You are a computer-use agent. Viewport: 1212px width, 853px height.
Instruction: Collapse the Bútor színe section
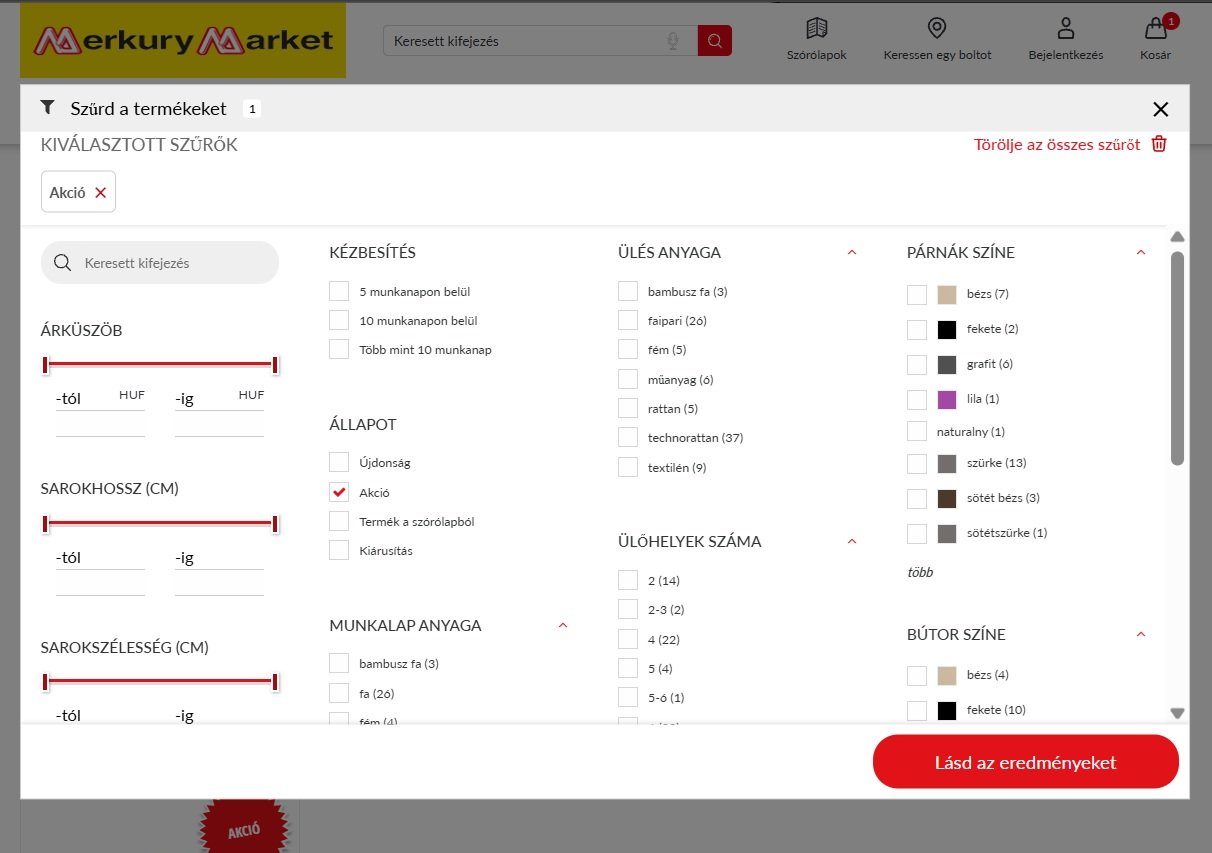point(1141,634)
